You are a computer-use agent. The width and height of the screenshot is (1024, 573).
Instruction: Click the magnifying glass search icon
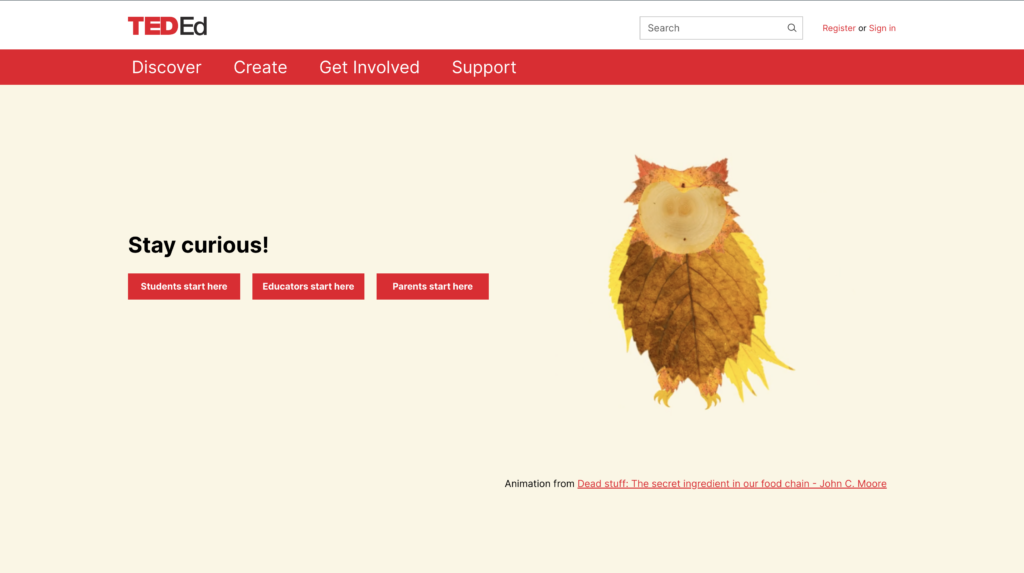(792, 28)
